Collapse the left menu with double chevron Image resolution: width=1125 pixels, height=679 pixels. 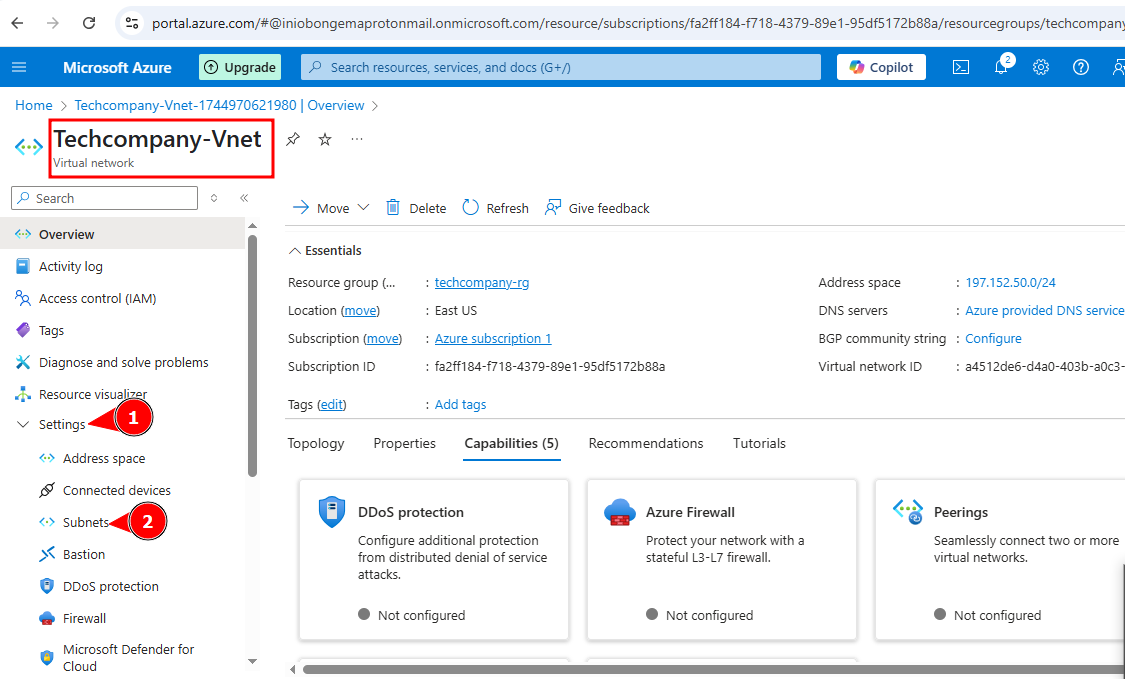(x=244, y=198)
